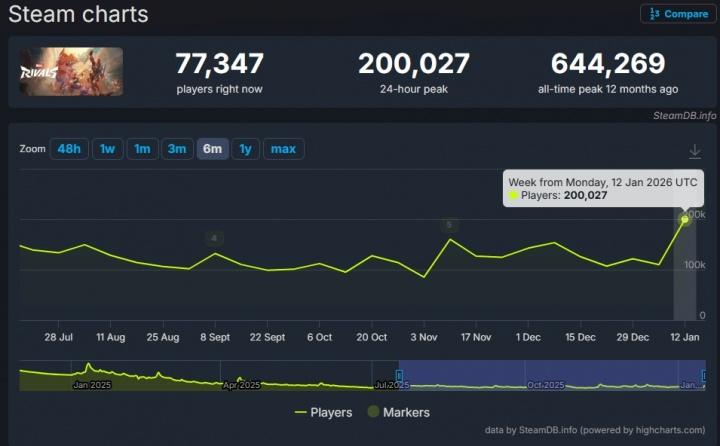This screenshot has height=446, width=720.
Task: Switch zoom to 3m
Action: coord(177,149)
